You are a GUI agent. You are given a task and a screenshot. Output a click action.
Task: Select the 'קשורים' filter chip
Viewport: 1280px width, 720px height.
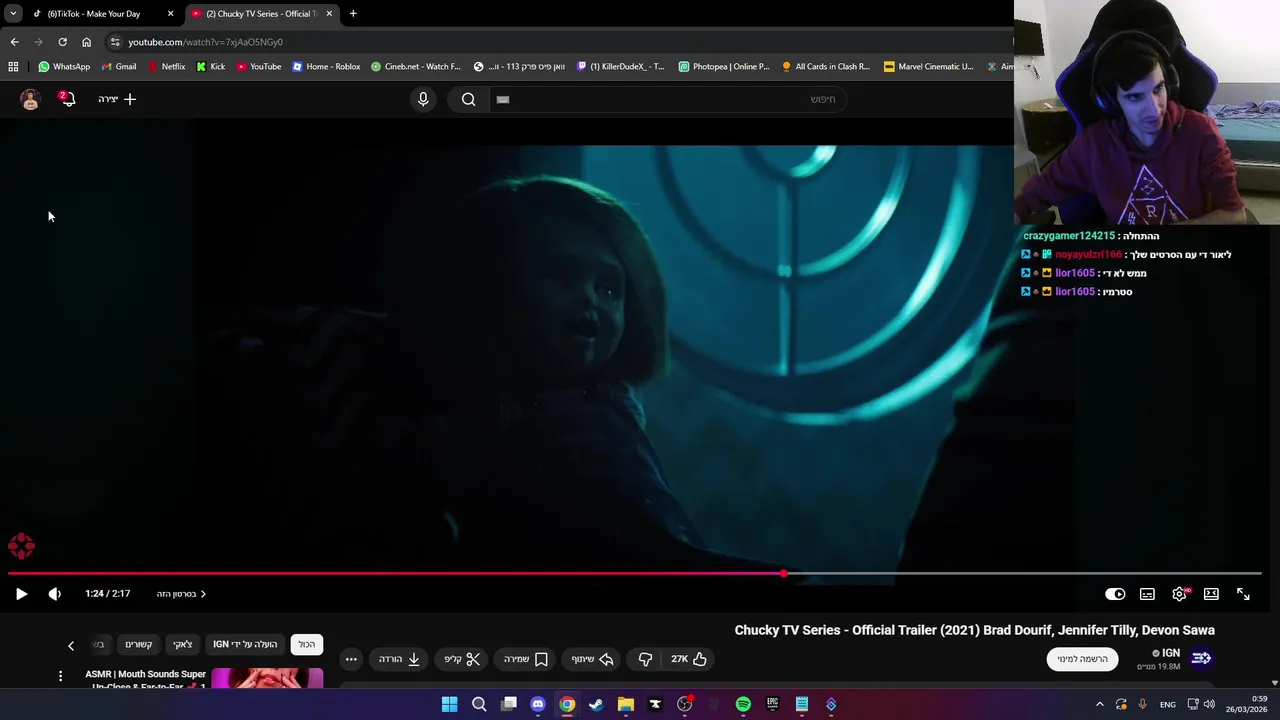tap(139, 644)
